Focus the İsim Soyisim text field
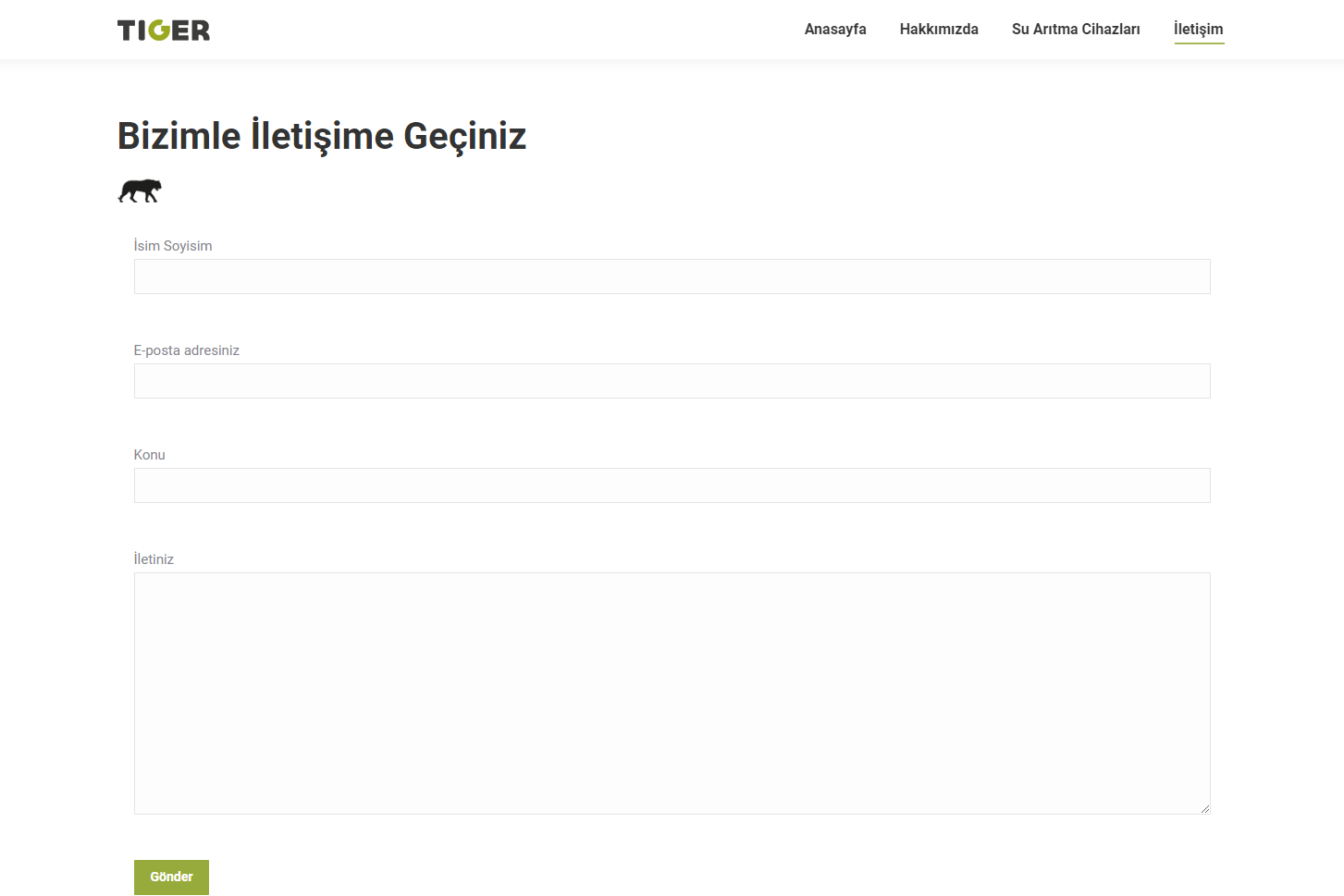Screen dimensions: 1344x896 pos(672,276)
